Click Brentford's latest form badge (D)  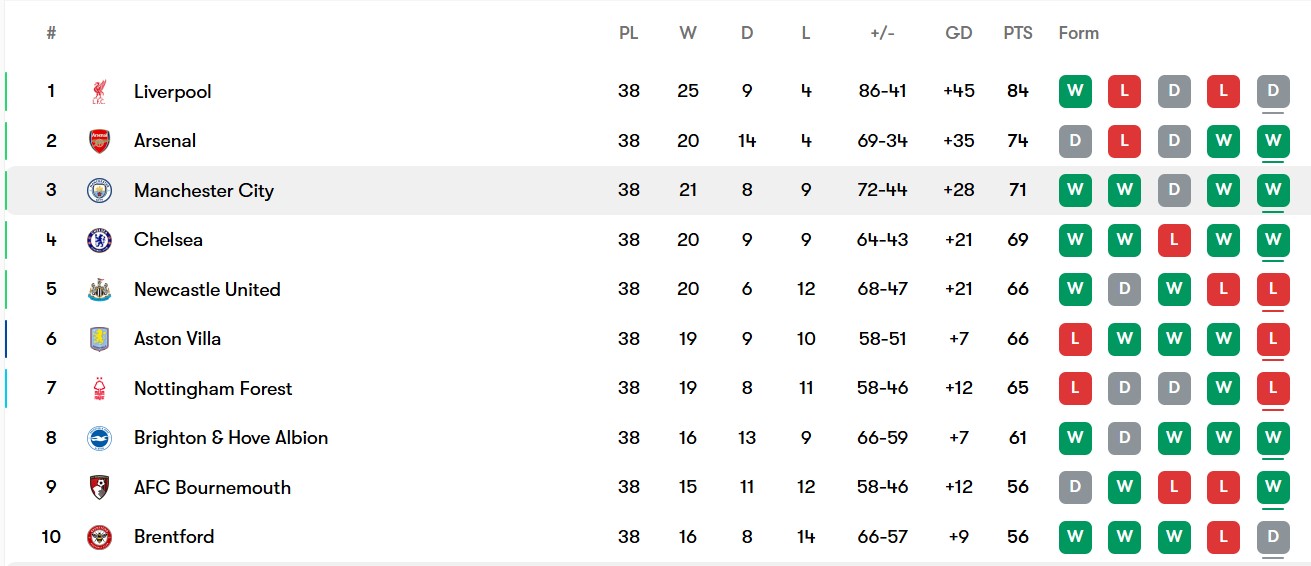tap(1273, 537)
